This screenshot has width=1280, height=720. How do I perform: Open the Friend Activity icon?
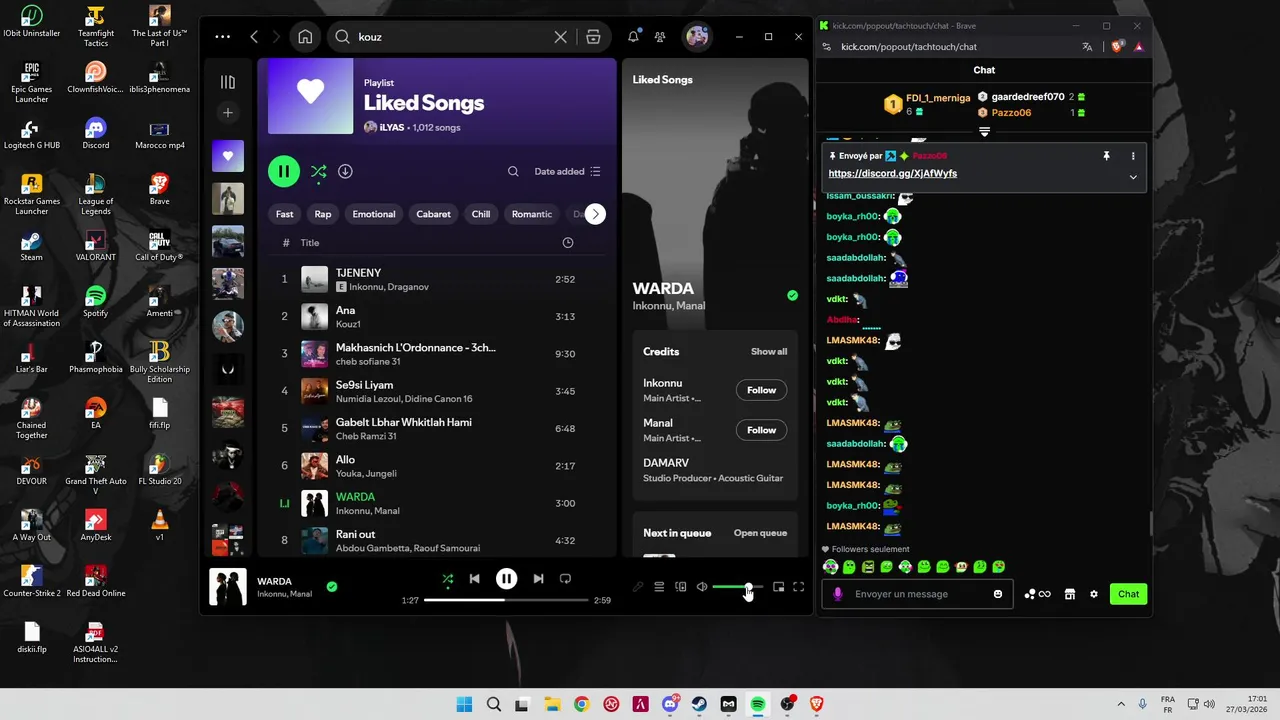pos(660,37)
